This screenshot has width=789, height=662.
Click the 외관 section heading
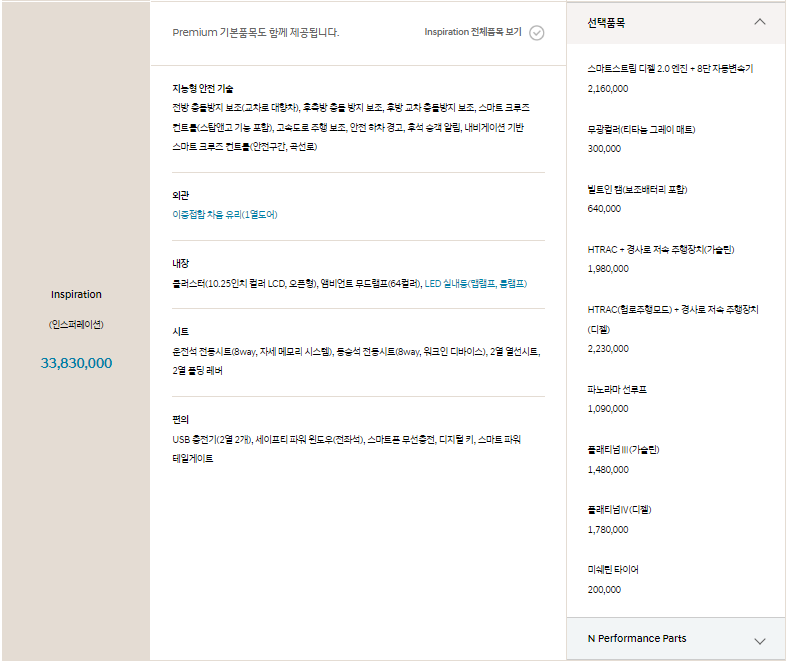point(181,195)
